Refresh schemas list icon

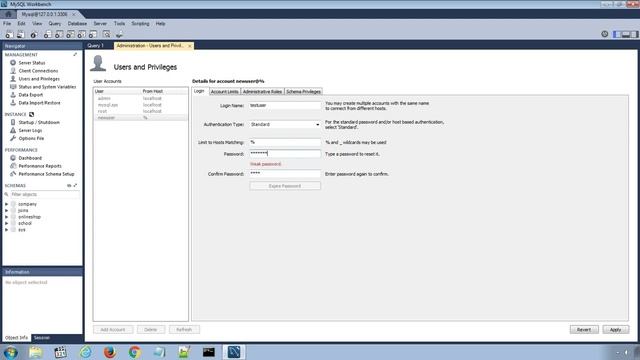point(69,186)
